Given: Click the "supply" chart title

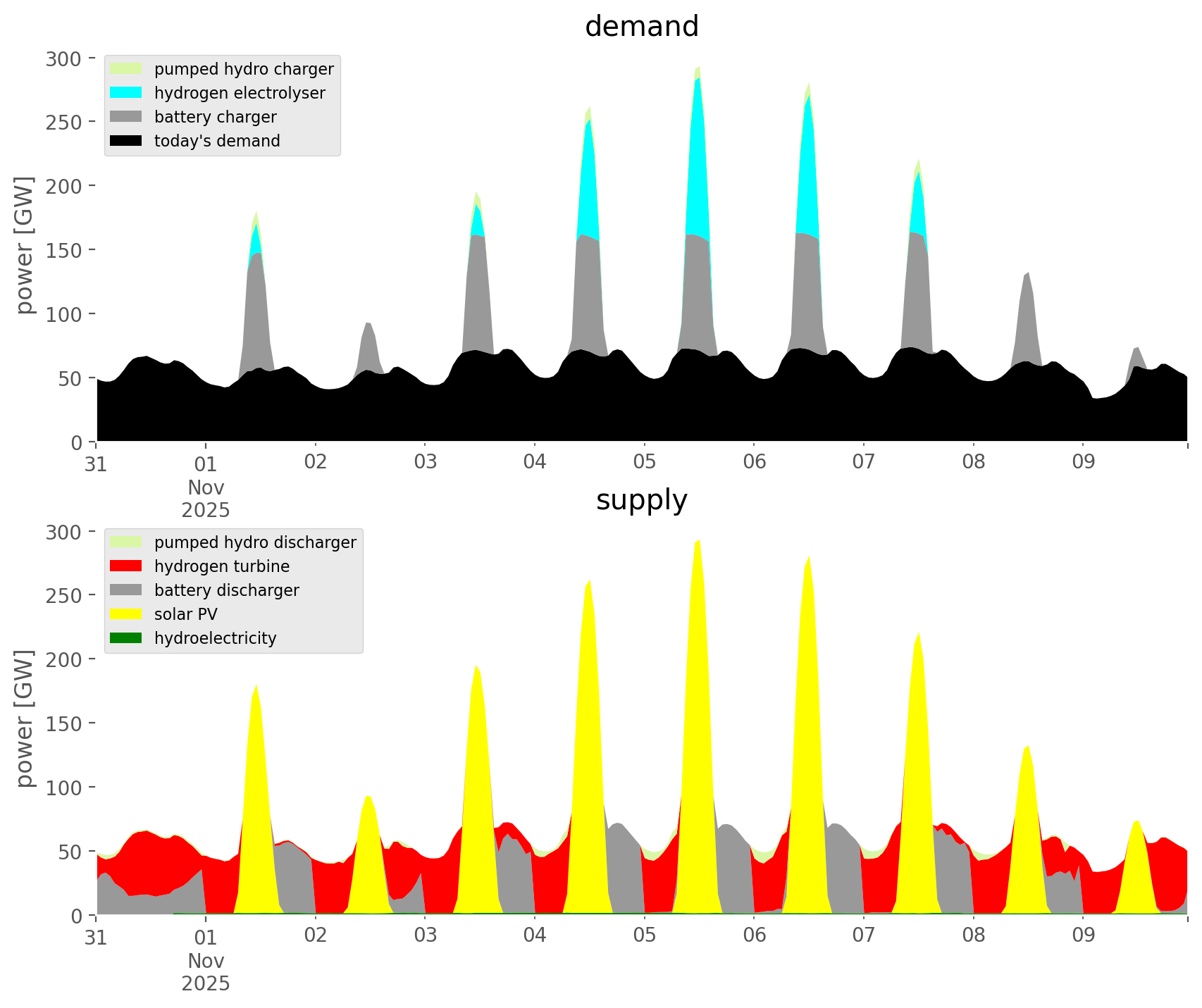Looking at the screenshot, I should (641, 500).
